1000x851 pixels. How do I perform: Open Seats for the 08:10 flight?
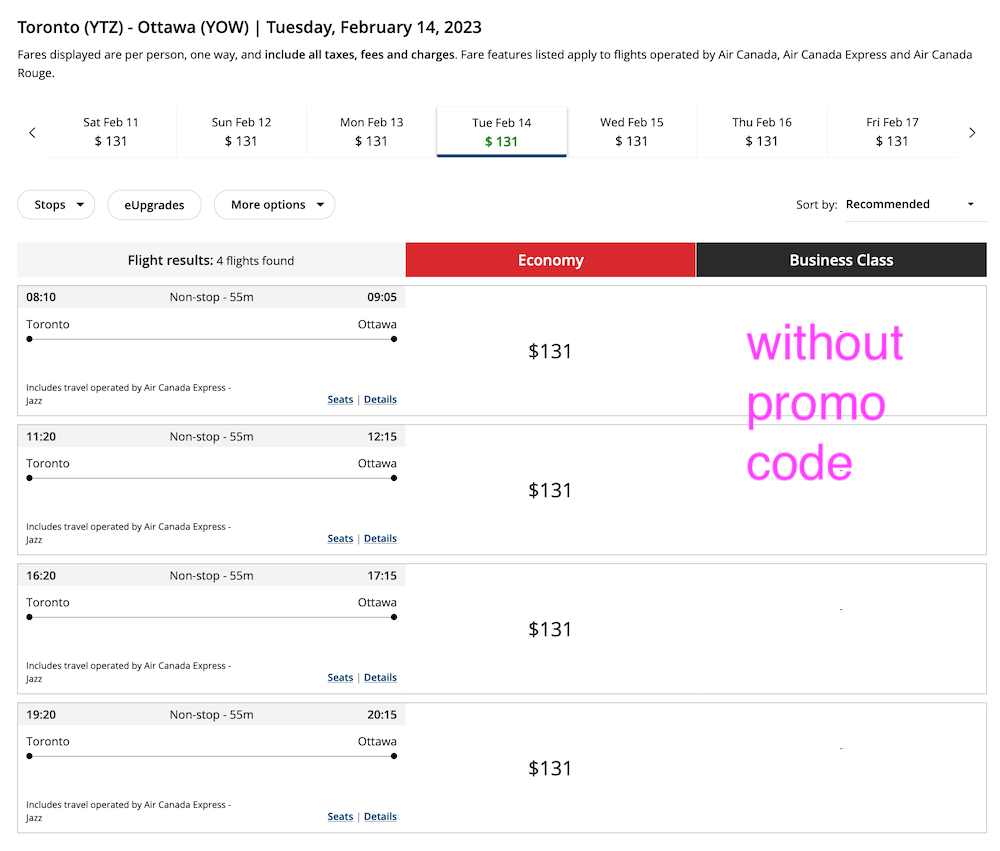[x=340, y=399]
